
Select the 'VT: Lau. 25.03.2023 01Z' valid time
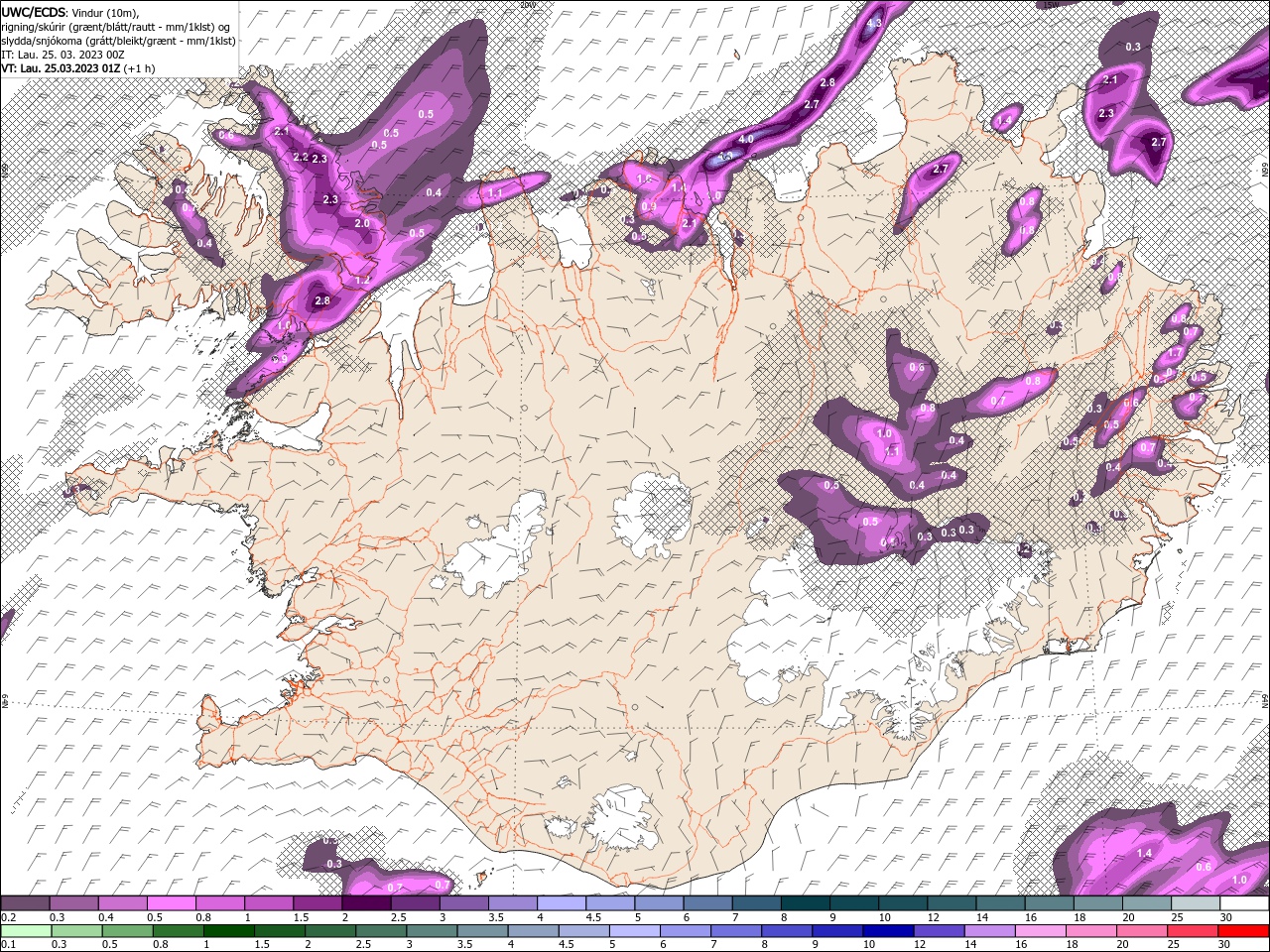[x=61, y=68]
